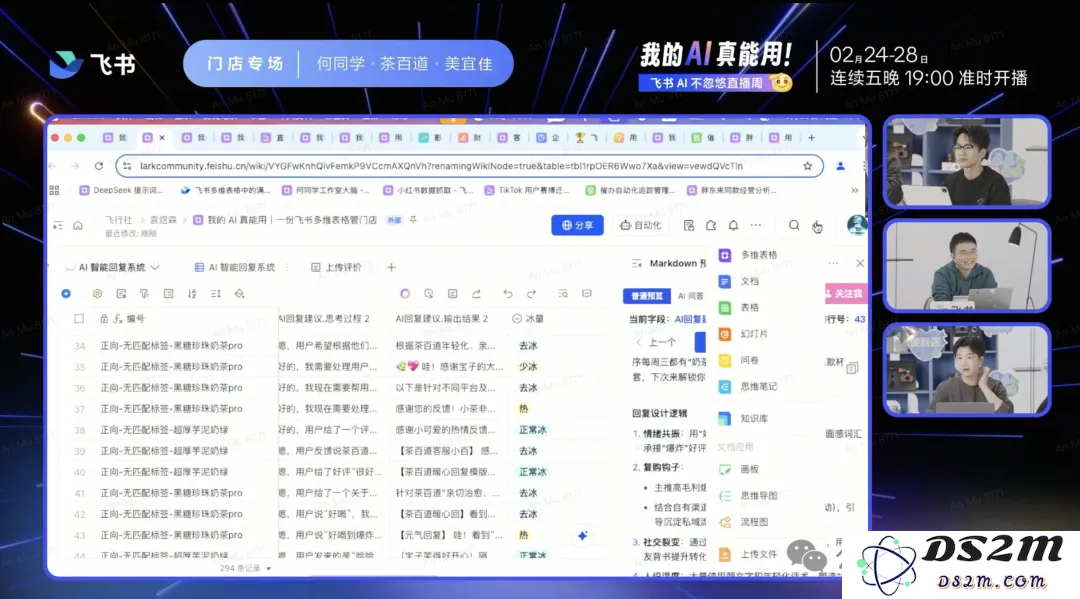1080x599 pixels.
Task: Open the extensions puzzle icon
Action: [x=711, y=225]
